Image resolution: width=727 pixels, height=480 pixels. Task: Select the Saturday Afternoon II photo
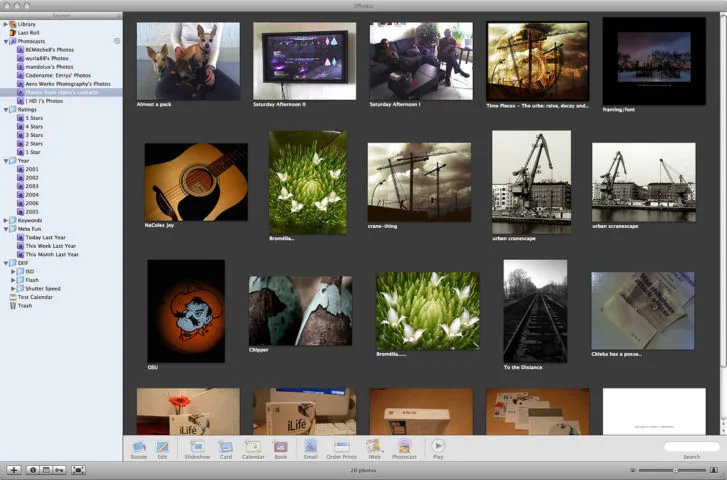click(x=305, y=61)
